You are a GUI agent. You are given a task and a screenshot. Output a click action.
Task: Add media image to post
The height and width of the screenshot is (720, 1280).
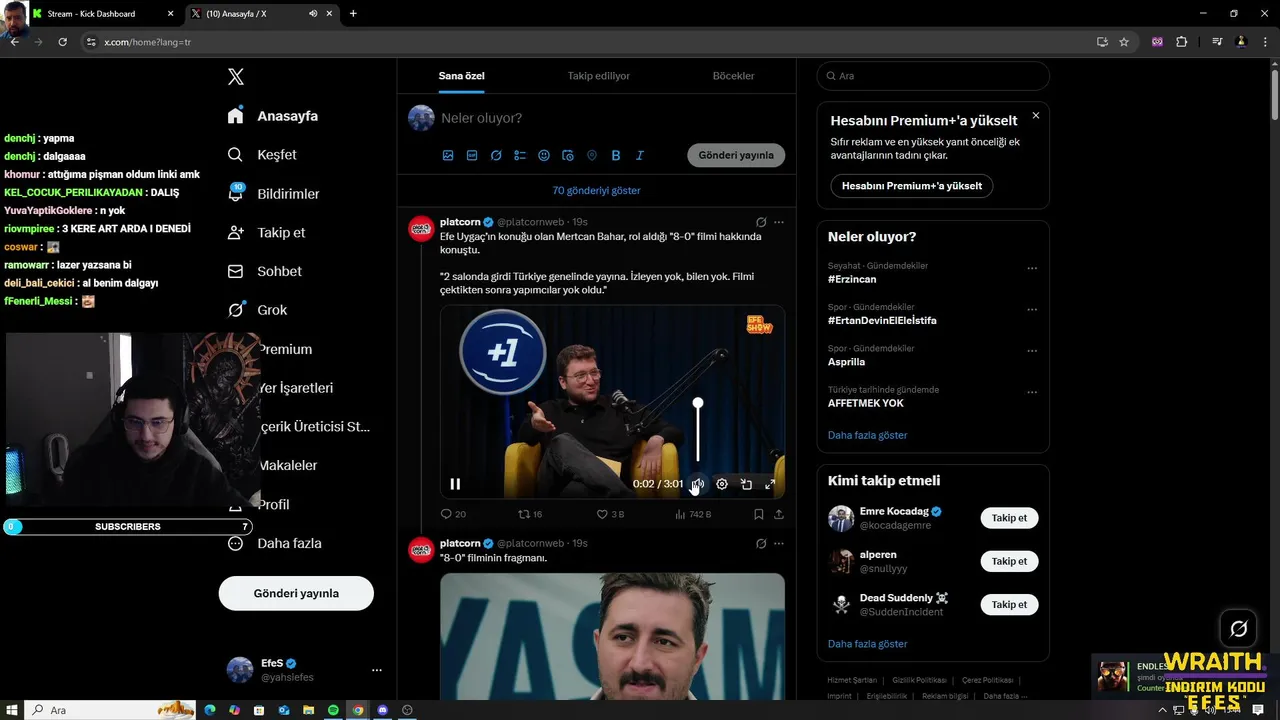click(448, 155)
